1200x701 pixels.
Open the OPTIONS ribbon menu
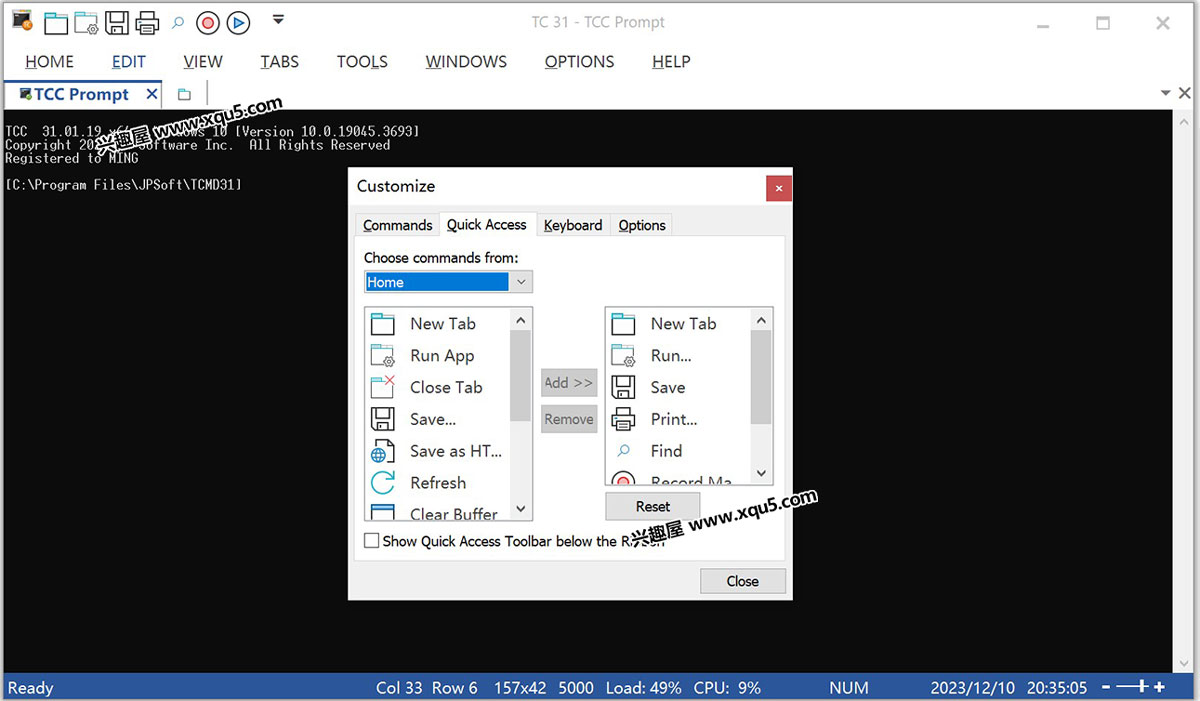(579, 62)
